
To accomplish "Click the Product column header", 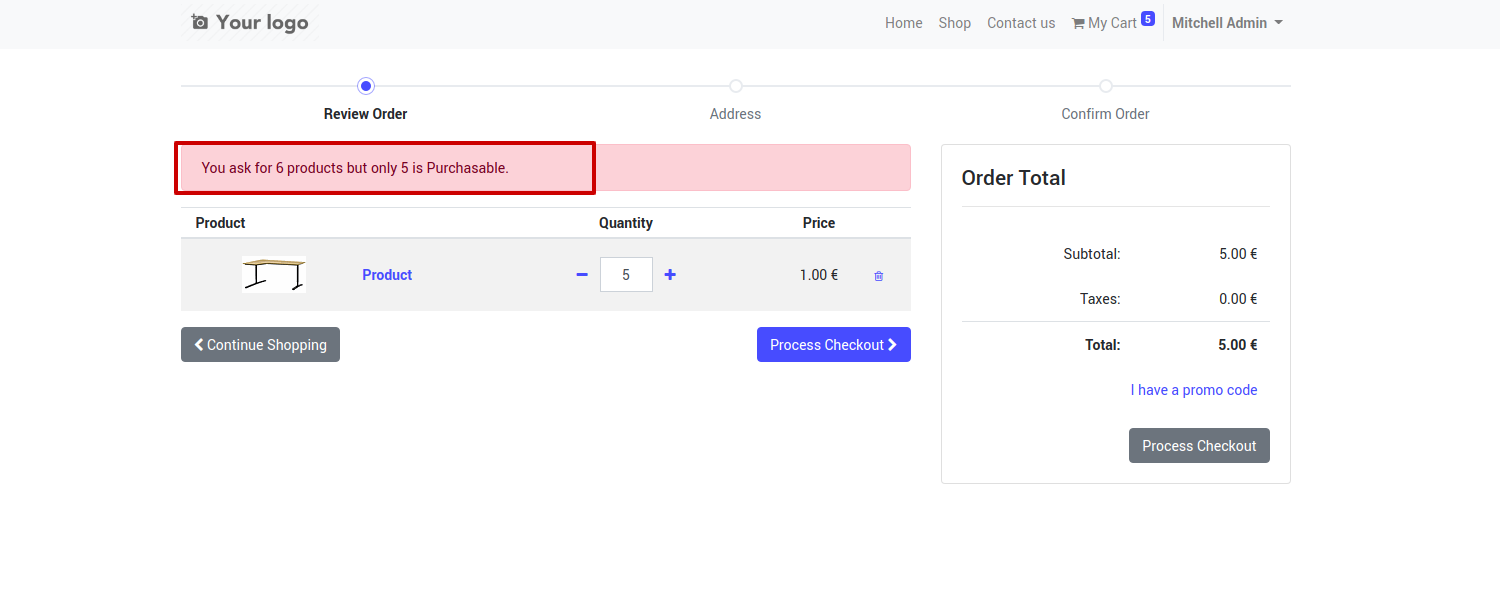I will click(x=220, y=223).
